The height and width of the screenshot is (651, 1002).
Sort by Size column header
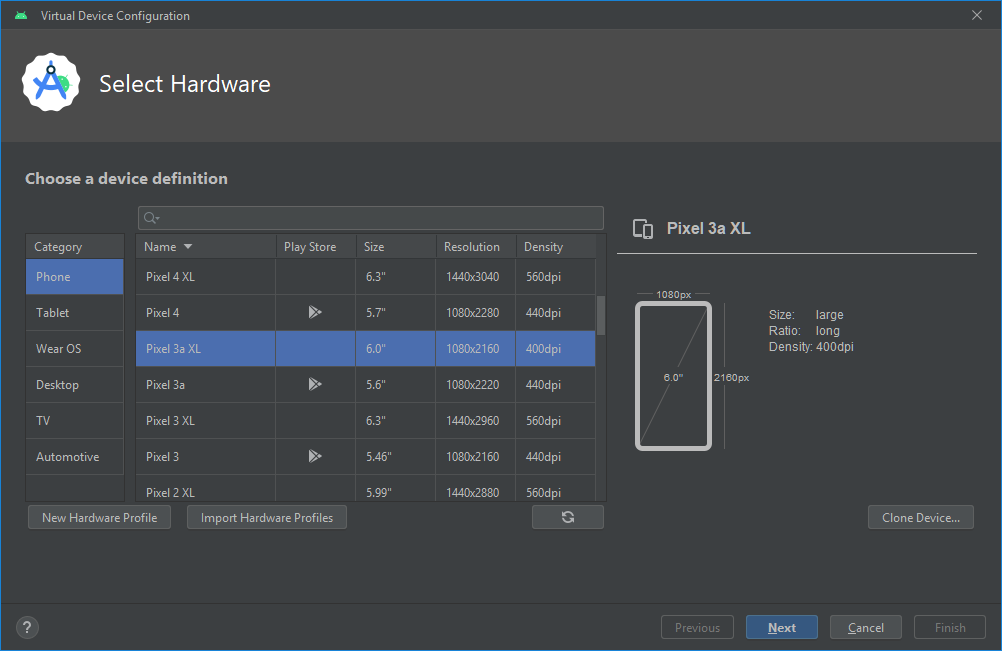(396, 247)
